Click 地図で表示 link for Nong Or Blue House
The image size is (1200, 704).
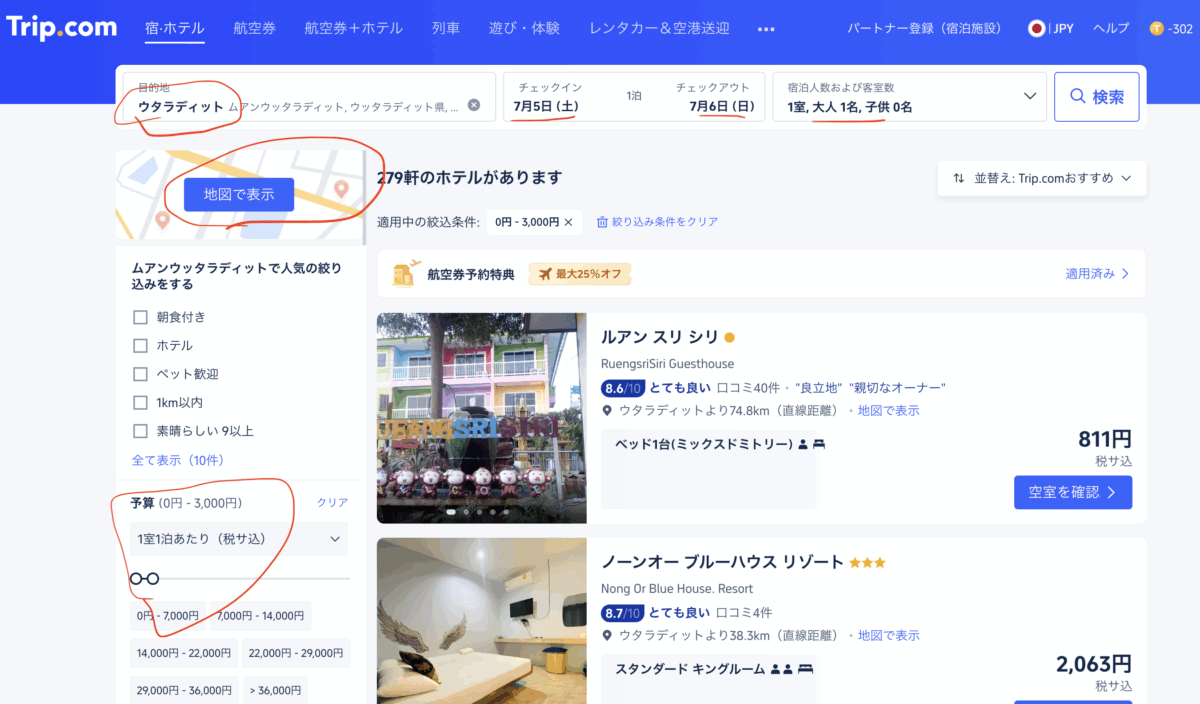[888, 636]
